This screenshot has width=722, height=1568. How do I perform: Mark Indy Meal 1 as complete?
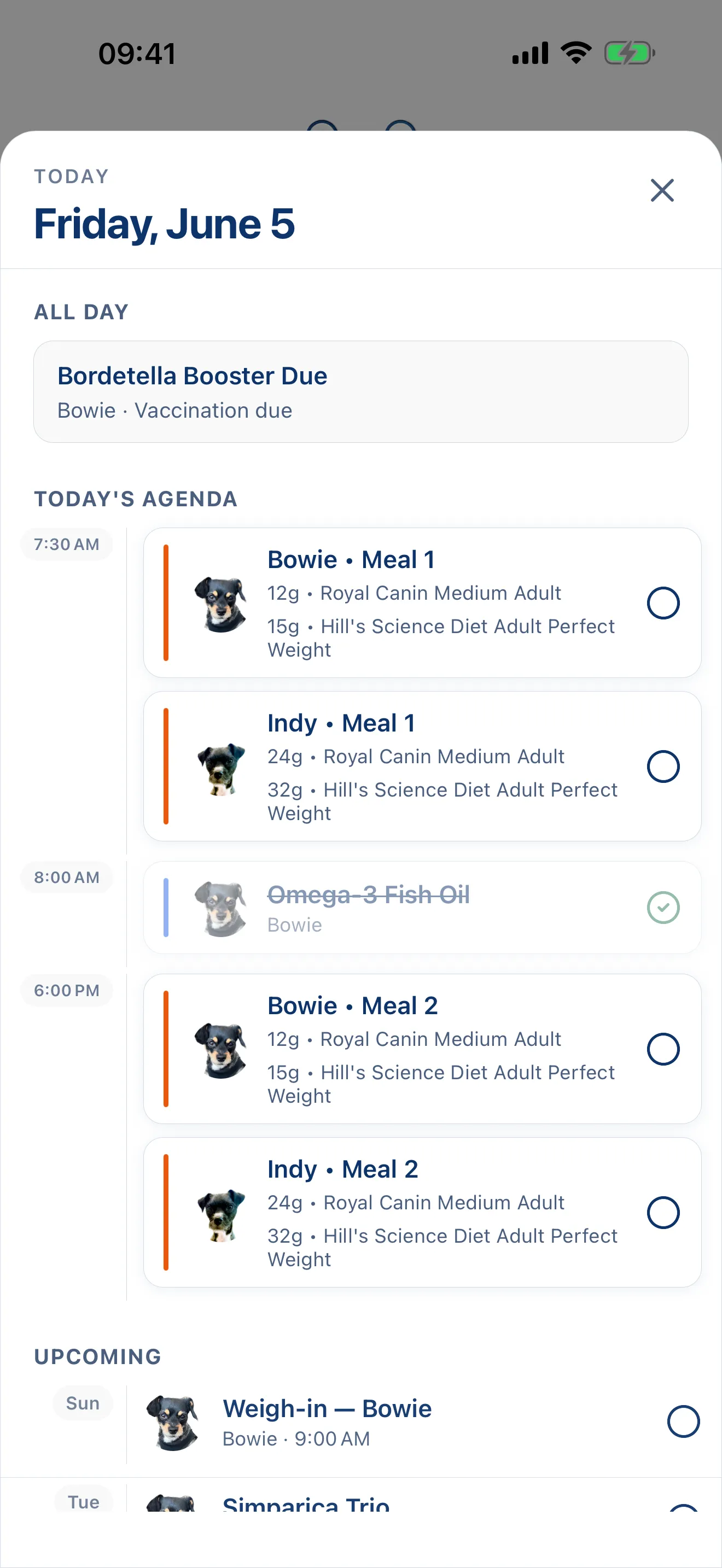click(663, 766)
